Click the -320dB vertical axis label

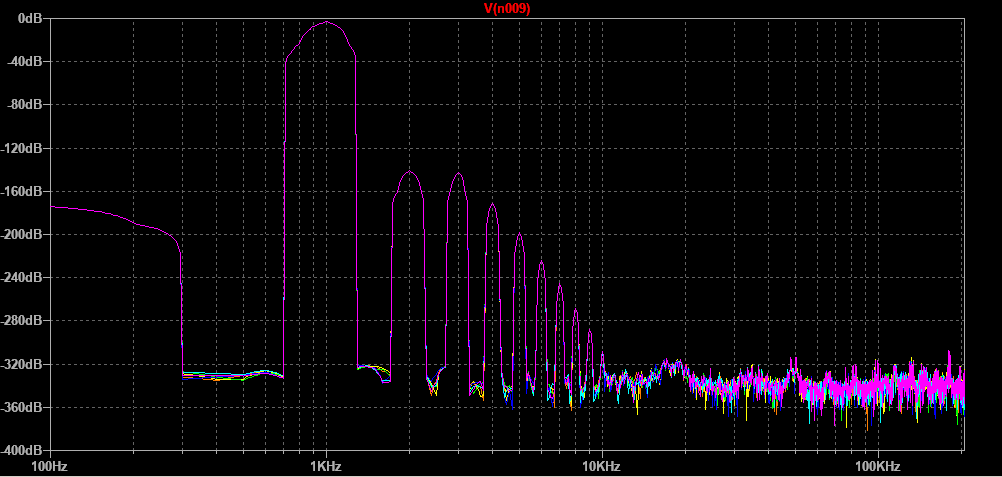[x=23, y=364]
